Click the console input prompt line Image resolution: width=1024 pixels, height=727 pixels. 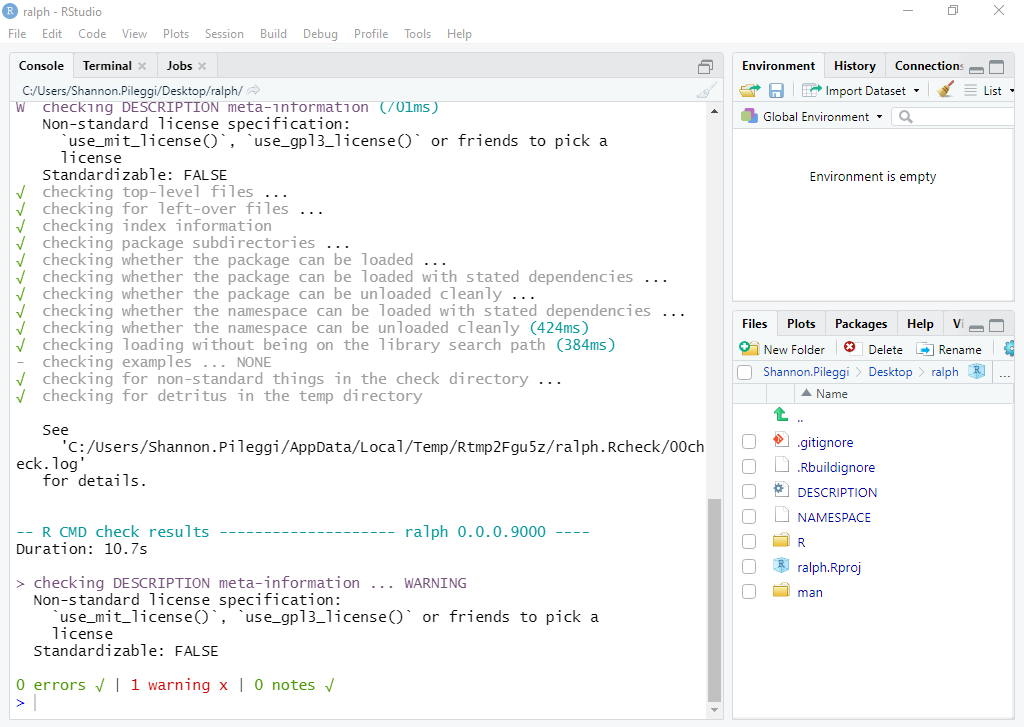360,703
